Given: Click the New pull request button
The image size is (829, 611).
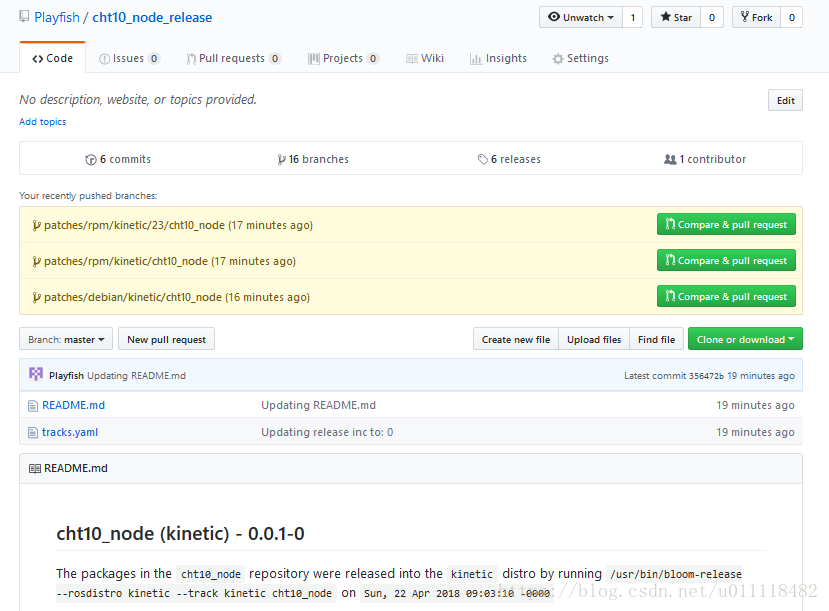Looking at the screenshot, I should [167, 339].
